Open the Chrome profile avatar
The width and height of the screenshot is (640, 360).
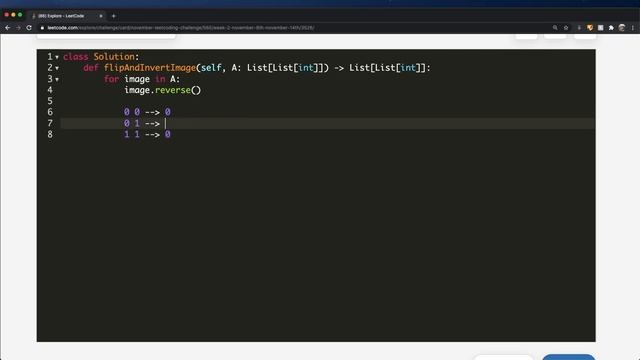tap(622, 28)
